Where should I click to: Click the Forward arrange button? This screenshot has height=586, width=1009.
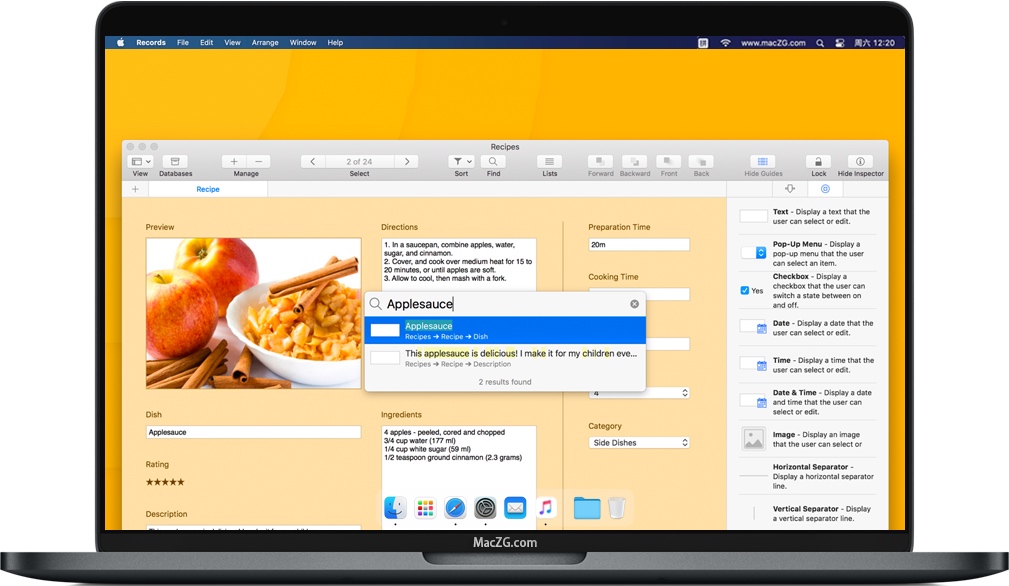pyautogui.click(x=600, y=161)
